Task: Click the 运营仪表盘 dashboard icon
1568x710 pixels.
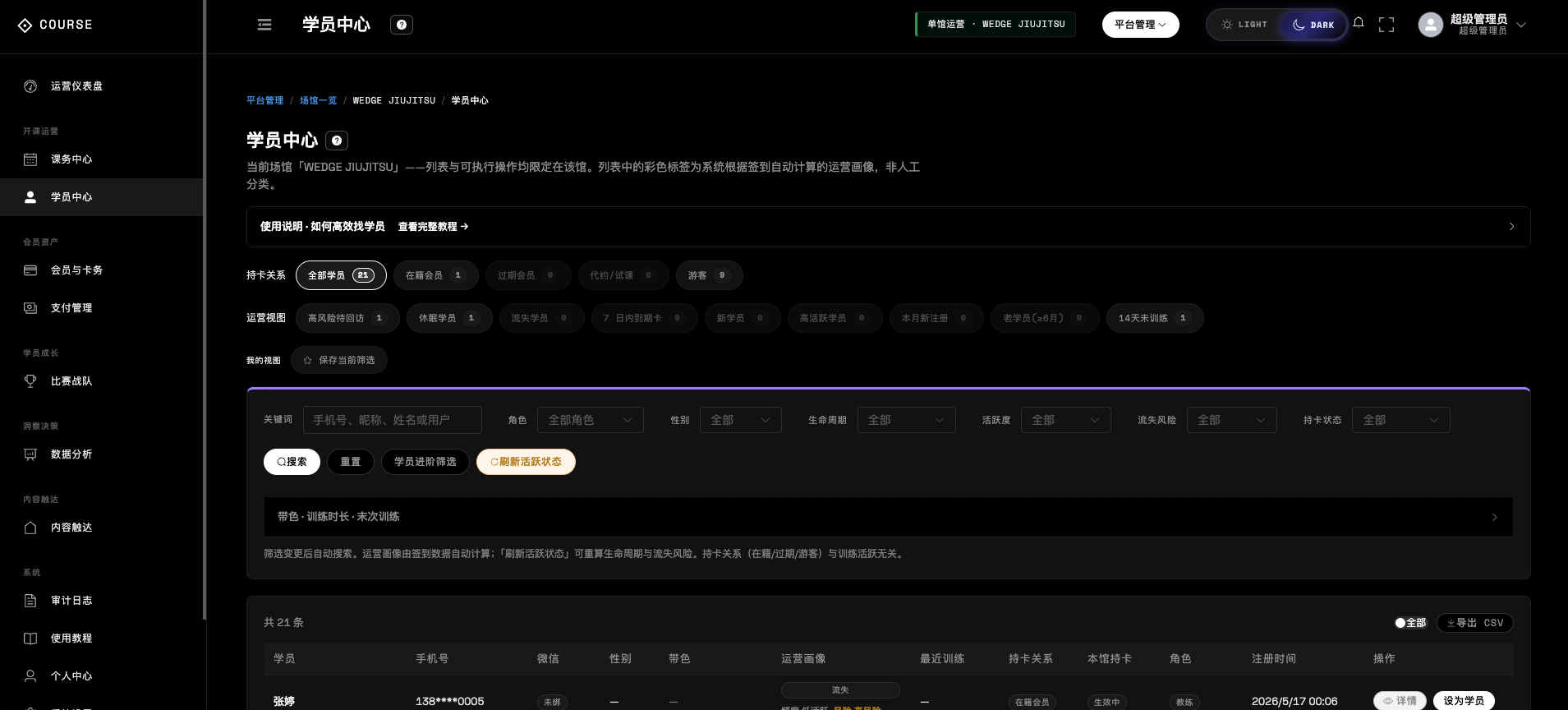Action: point(30,86)
